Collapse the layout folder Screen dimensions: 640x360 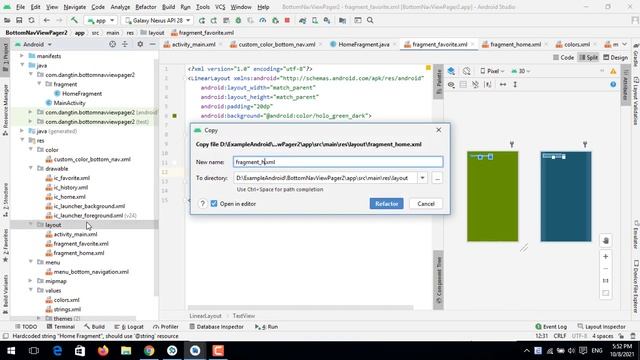(31, 224)
